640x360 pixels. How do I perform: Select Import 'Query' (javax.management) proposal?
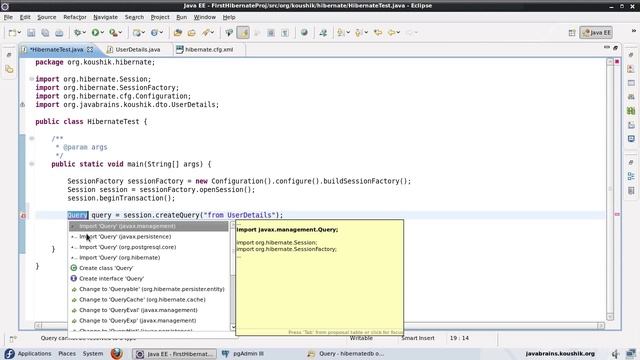click(x=148, y=226)
